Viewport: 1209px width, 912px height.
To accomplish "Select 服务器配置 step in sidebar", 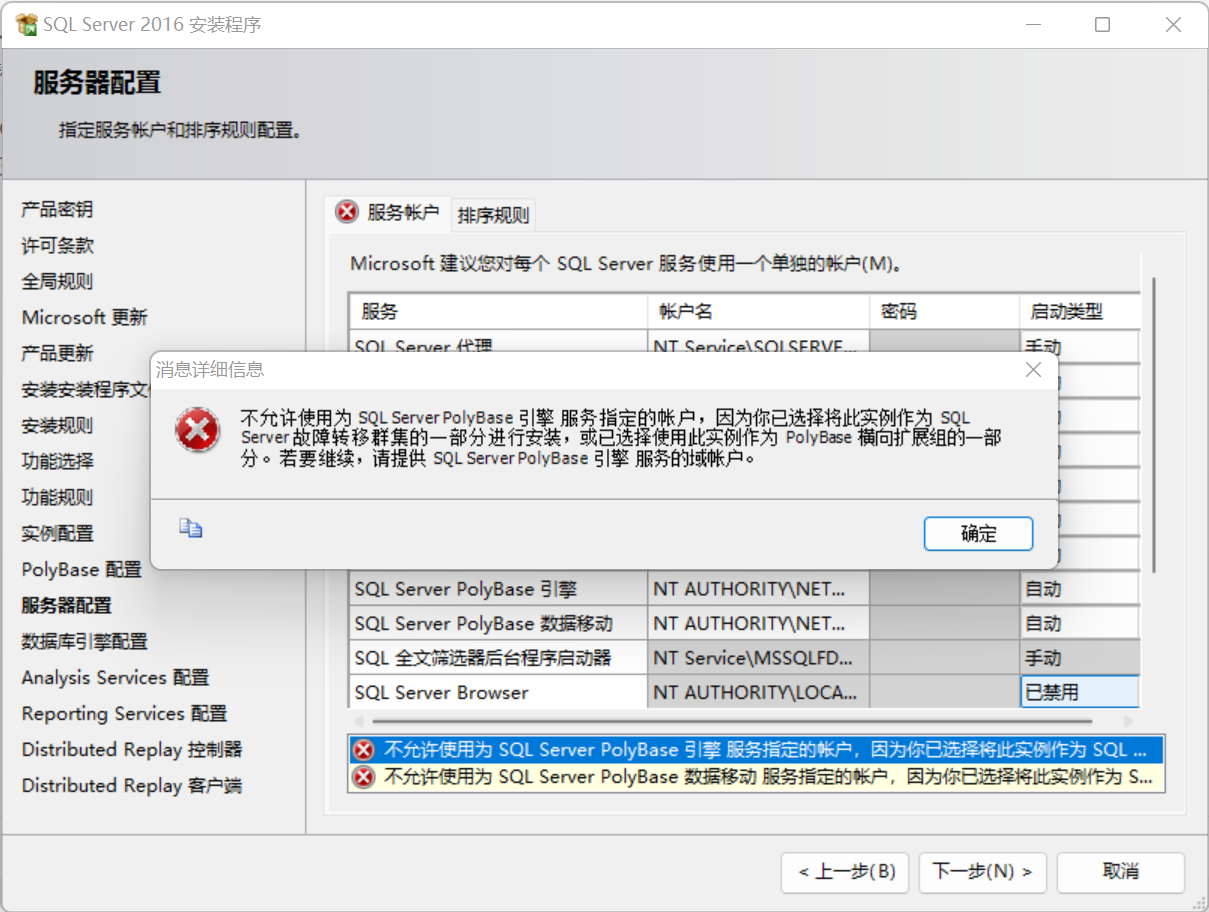I will pos(67,605).
